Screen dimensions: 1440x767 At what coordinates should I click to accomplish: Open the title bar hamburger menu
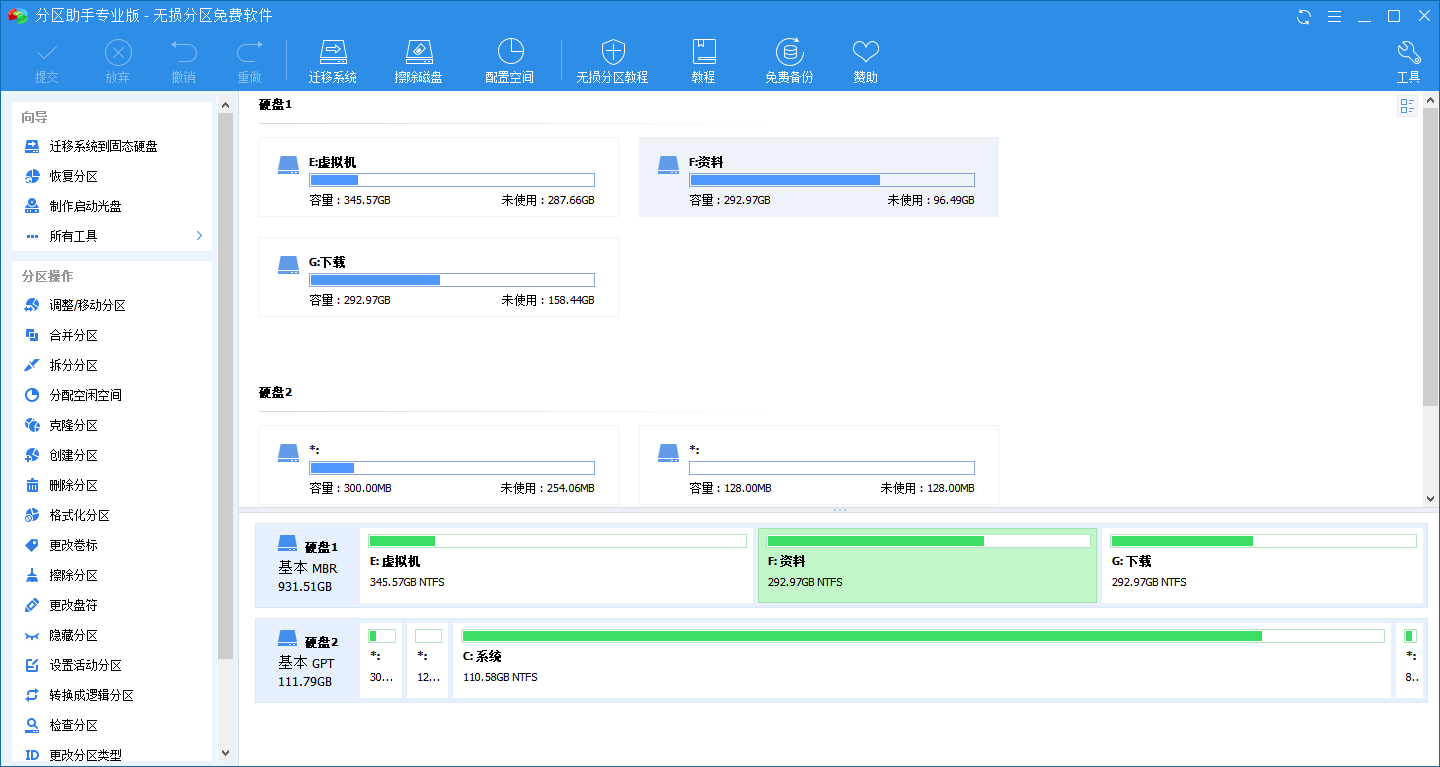[x=1334, y=16]
